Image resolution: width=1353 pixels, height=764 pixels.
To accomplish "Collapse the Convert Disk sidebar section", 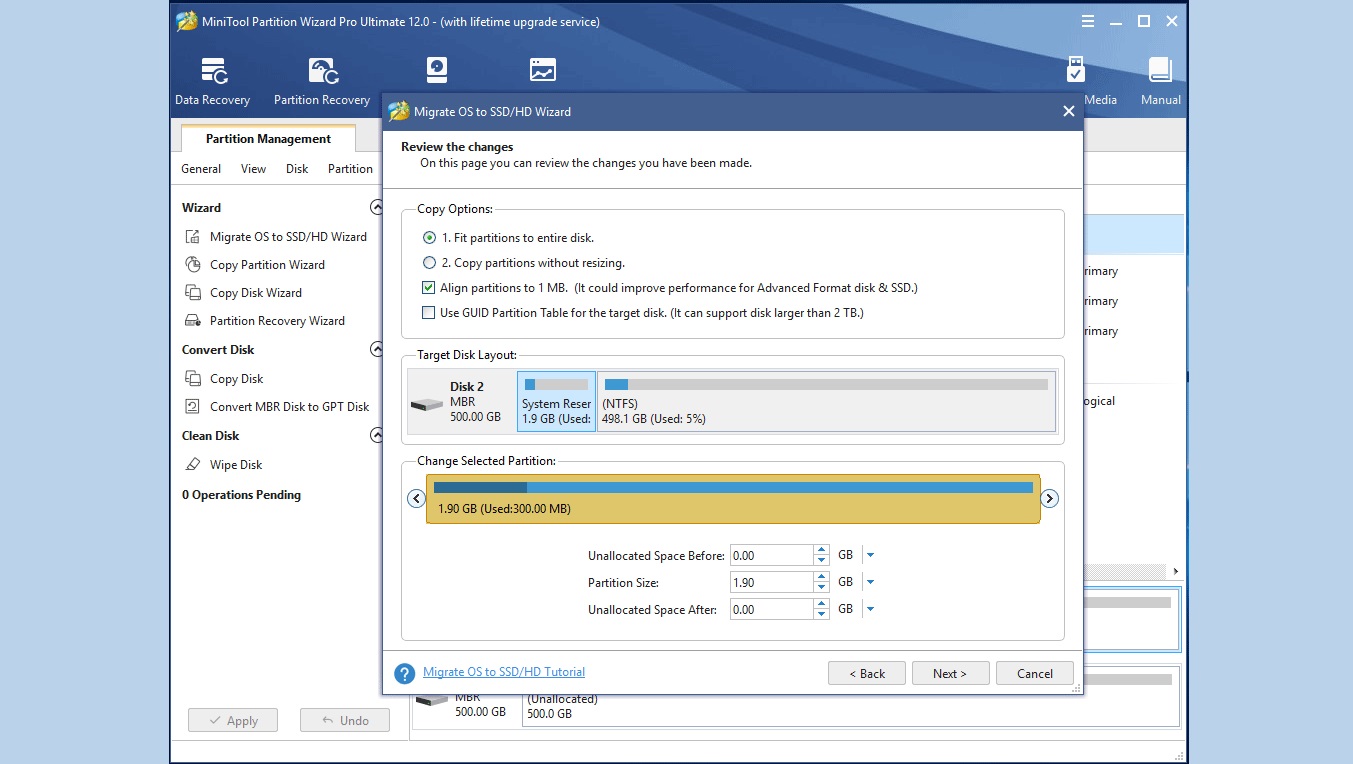I will pos(376,350).
